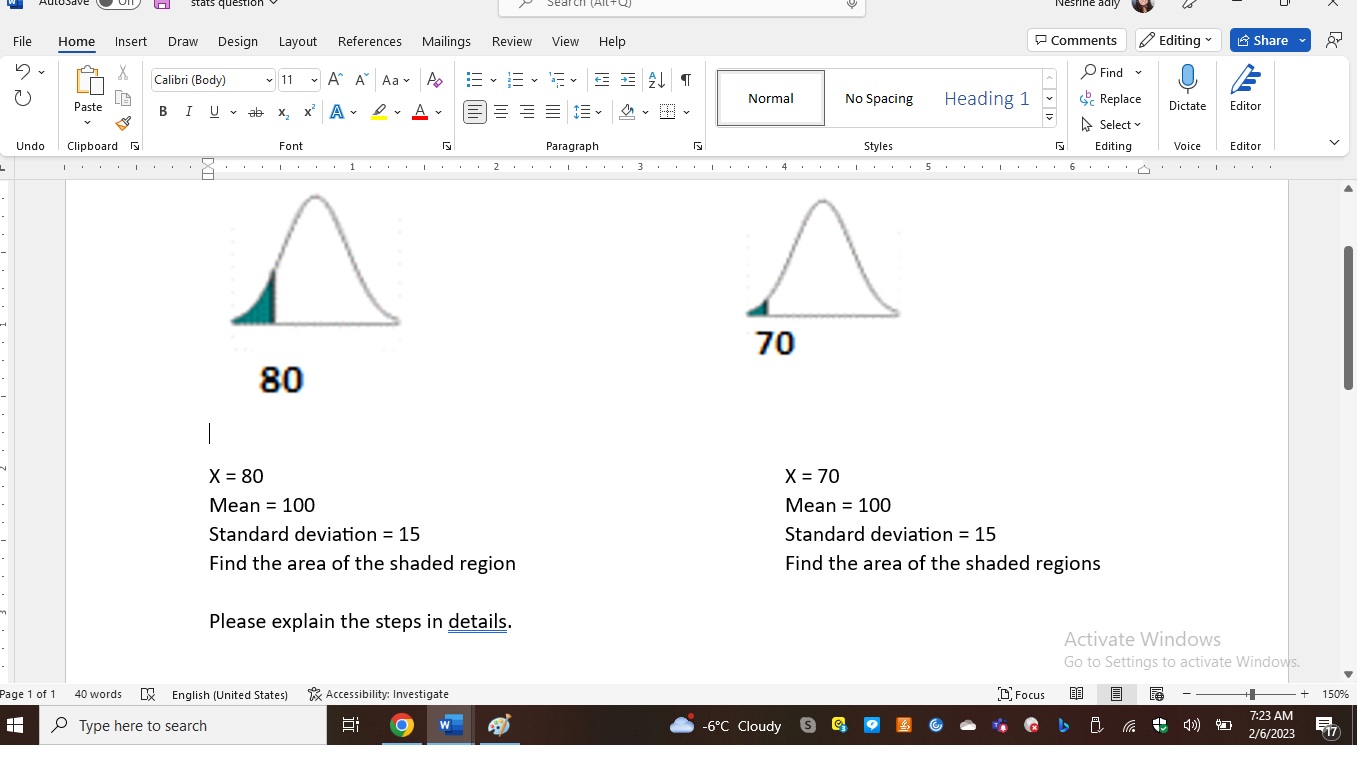Image resolution: width=1366 pixels, height=768 pixels.
Task: Open the Comments panel
Action: (x=1076, y=40)
